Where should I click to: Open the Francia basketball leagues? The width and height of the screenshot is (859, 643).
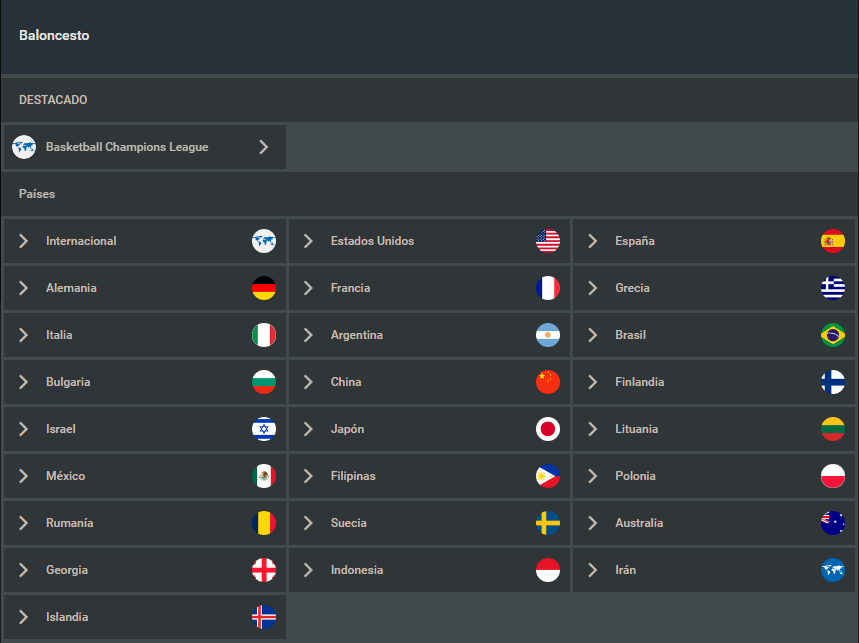(x=350, y=288)
